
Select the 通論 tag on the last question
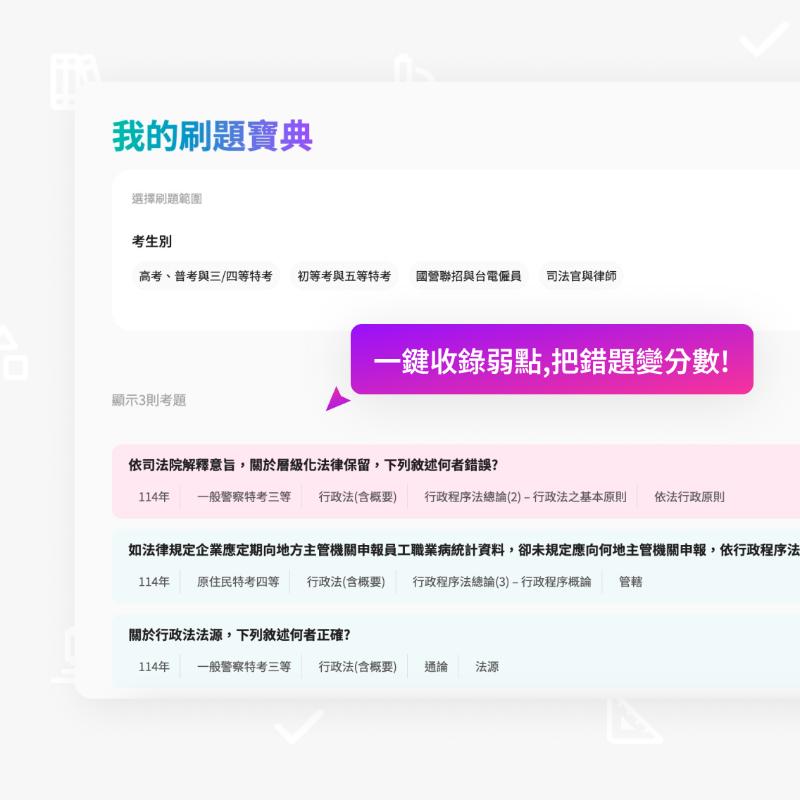pos(434,666)
